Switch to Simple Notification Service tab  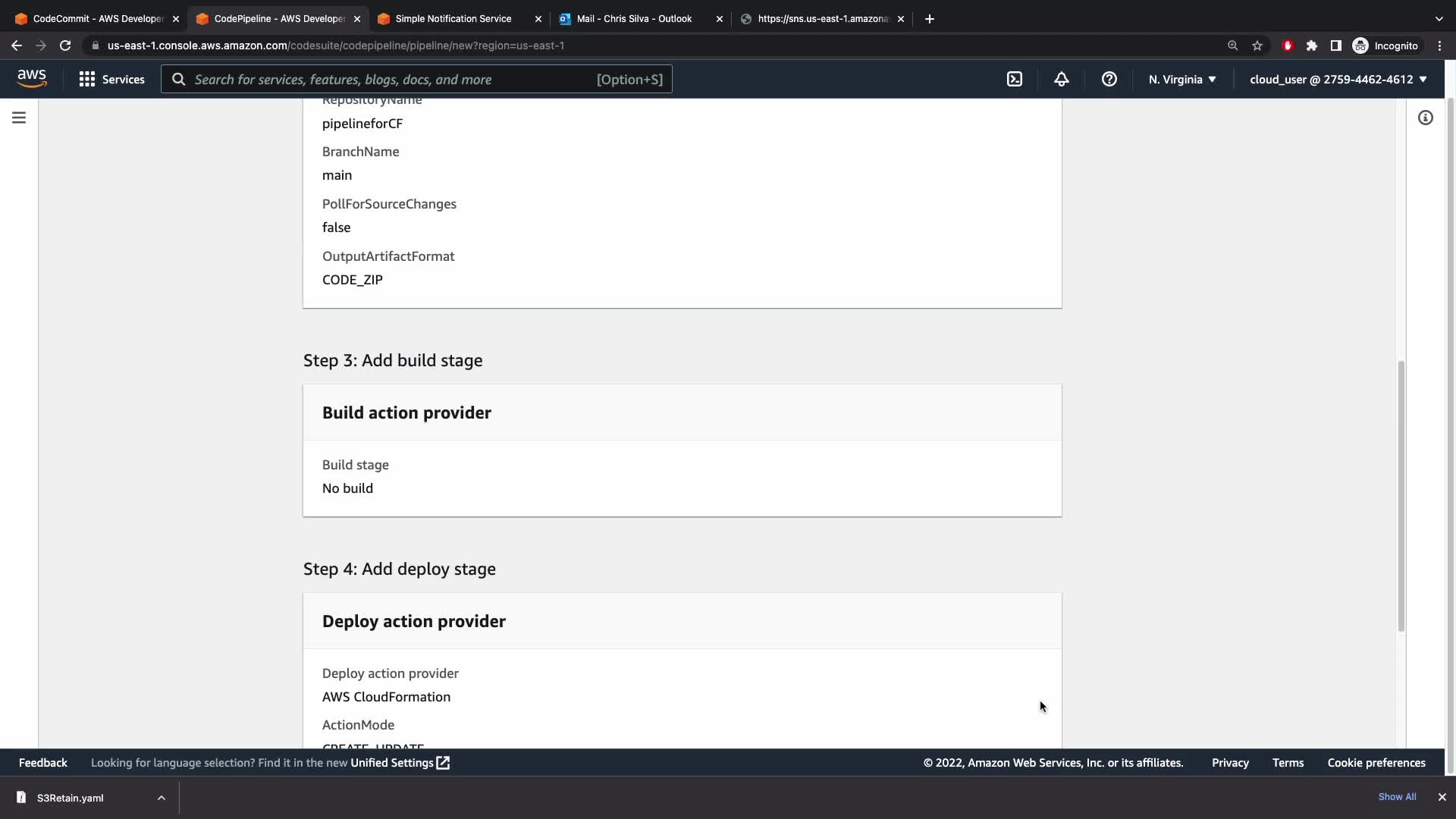pyautogui.click(x=453, y=18)
